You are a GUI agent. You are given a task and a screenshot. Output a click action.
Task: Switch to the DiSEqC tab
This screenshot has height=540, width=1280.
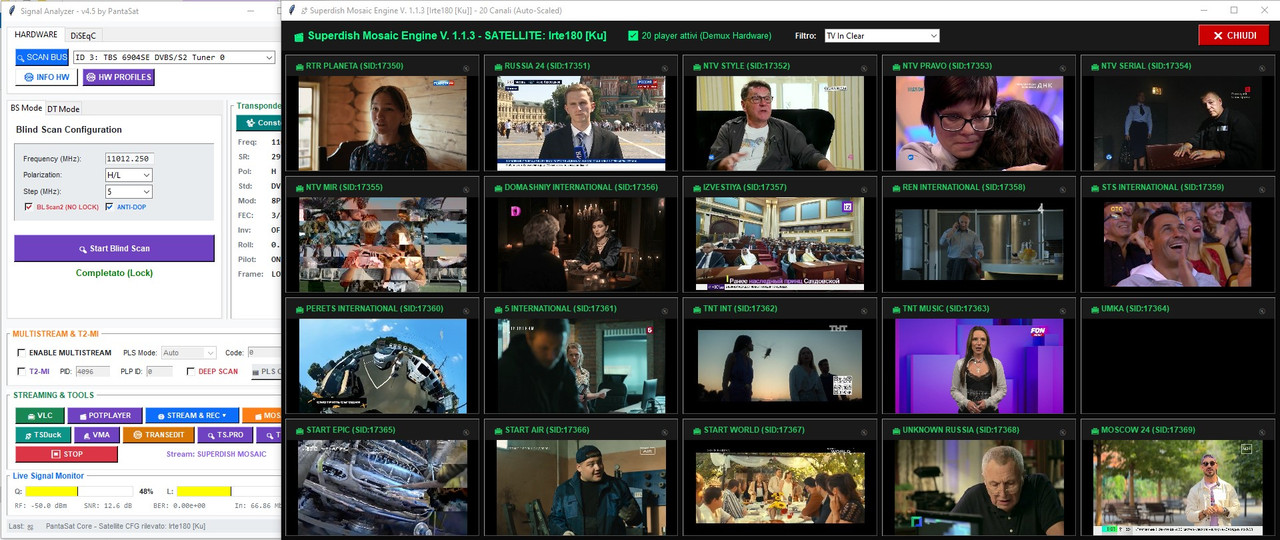(x=84, y=35)
